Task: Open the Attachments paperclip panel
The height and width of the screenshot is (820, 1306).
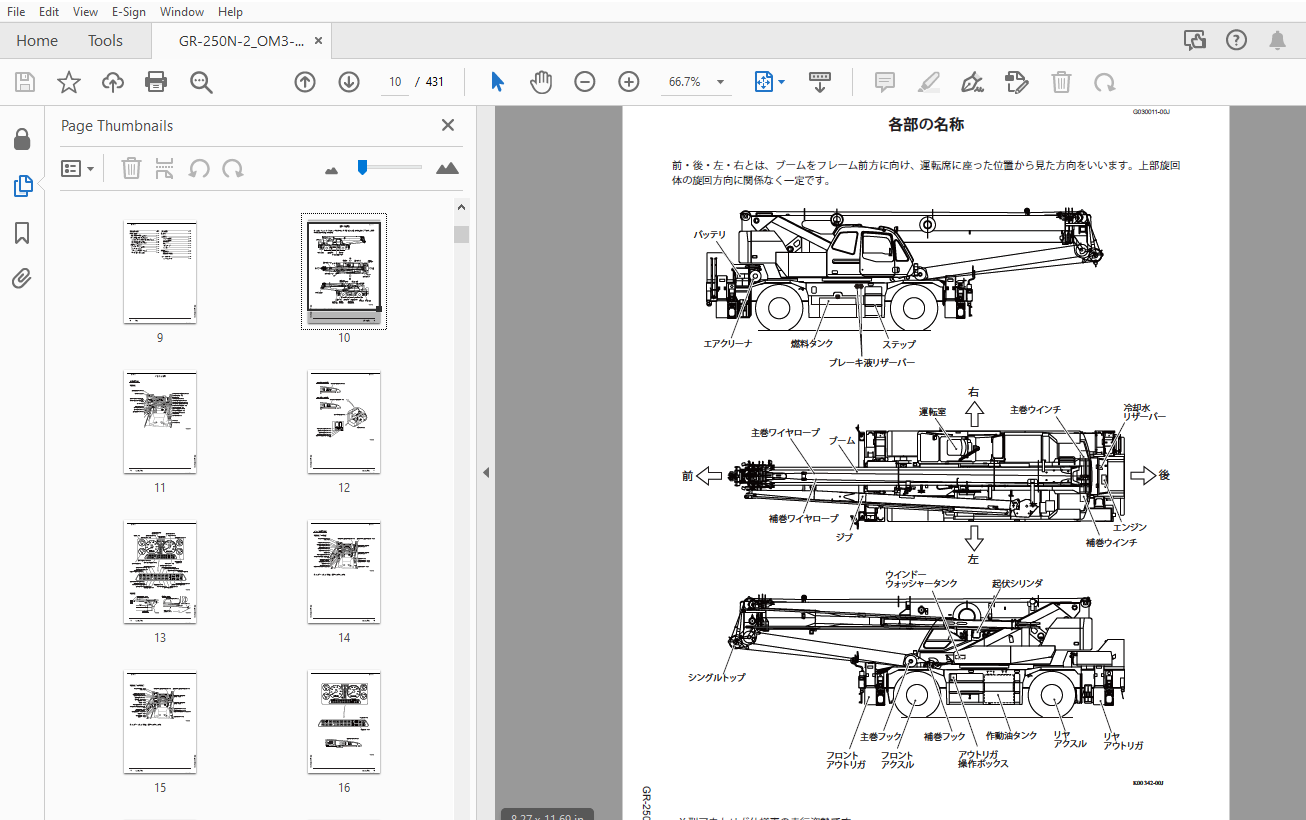Action: click(x=22, y=279)
